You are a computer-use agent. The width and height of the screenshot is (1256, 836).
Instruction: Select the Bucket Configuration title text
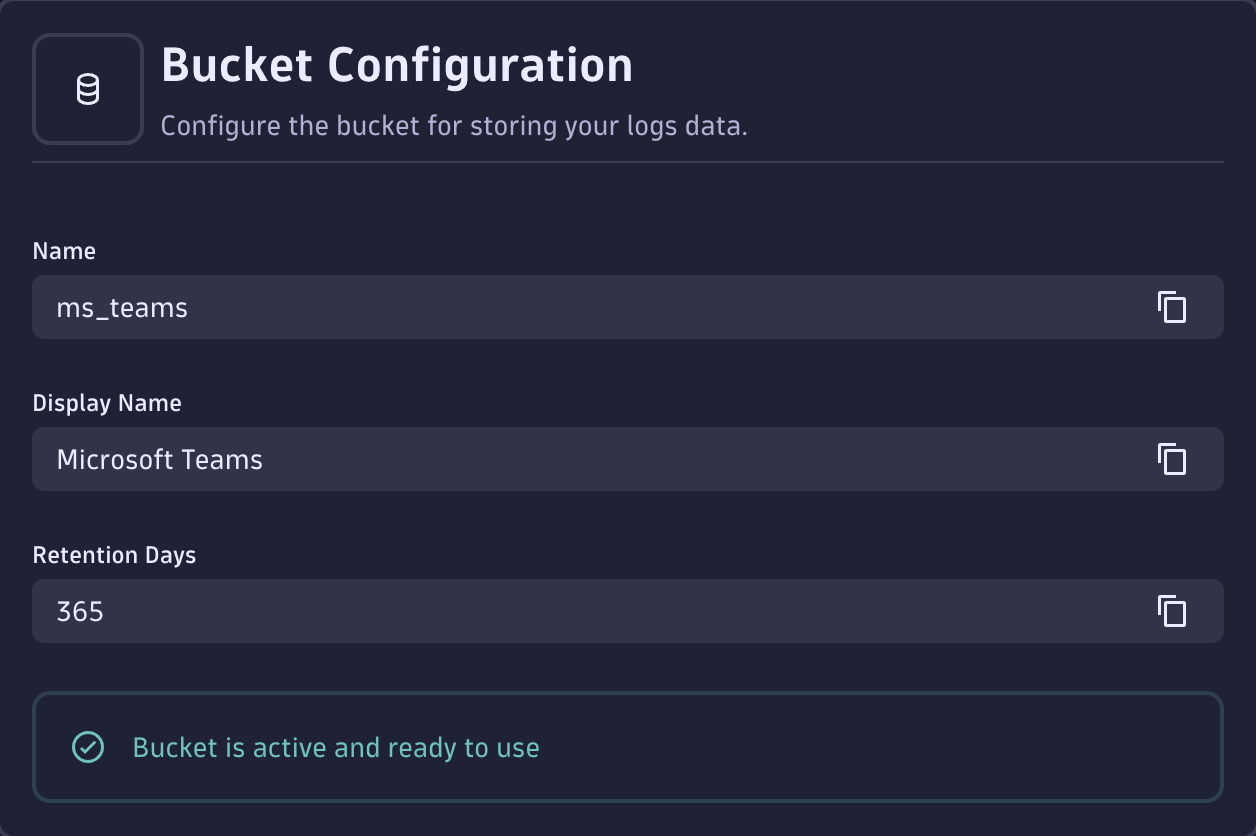pos(398,64)
